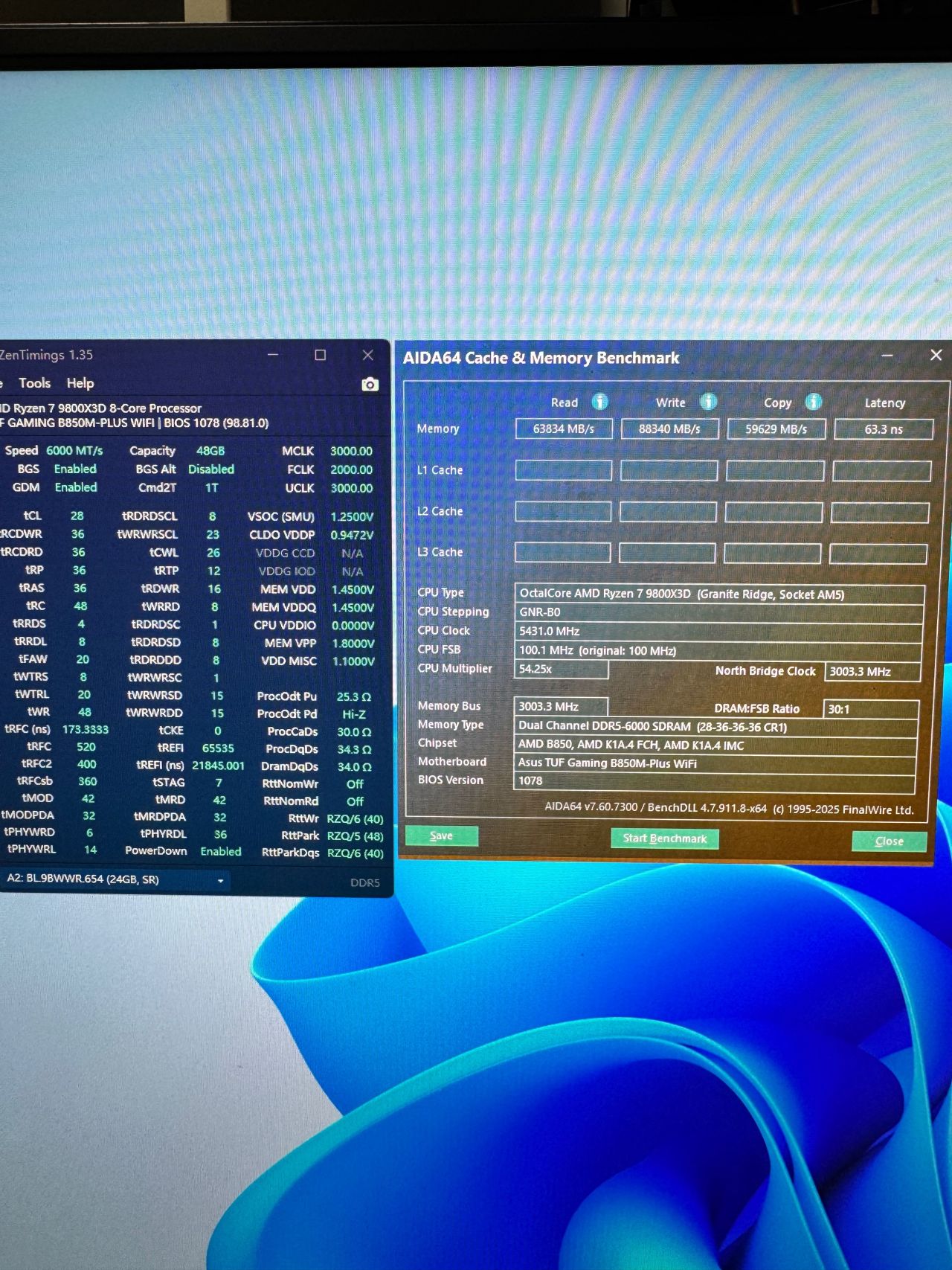The width and height of the screenshot is (952, 1270).
Task: Click the empty L1 Cache Read result box
Action: point(564,470)
